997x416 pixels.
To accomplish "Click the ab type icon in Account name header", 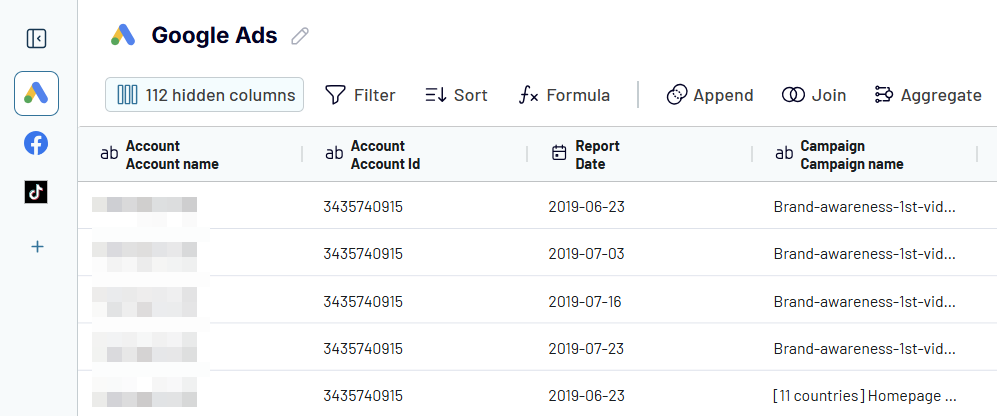I will click(109, 153).
